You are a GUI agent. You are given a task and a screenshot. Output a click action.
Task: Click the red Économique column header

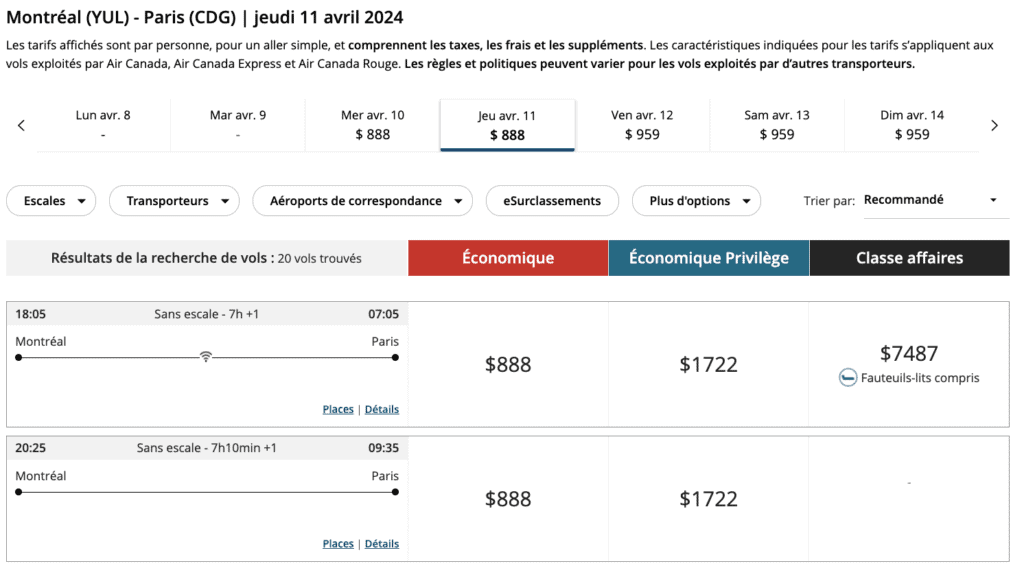click(x=508, y=258)
